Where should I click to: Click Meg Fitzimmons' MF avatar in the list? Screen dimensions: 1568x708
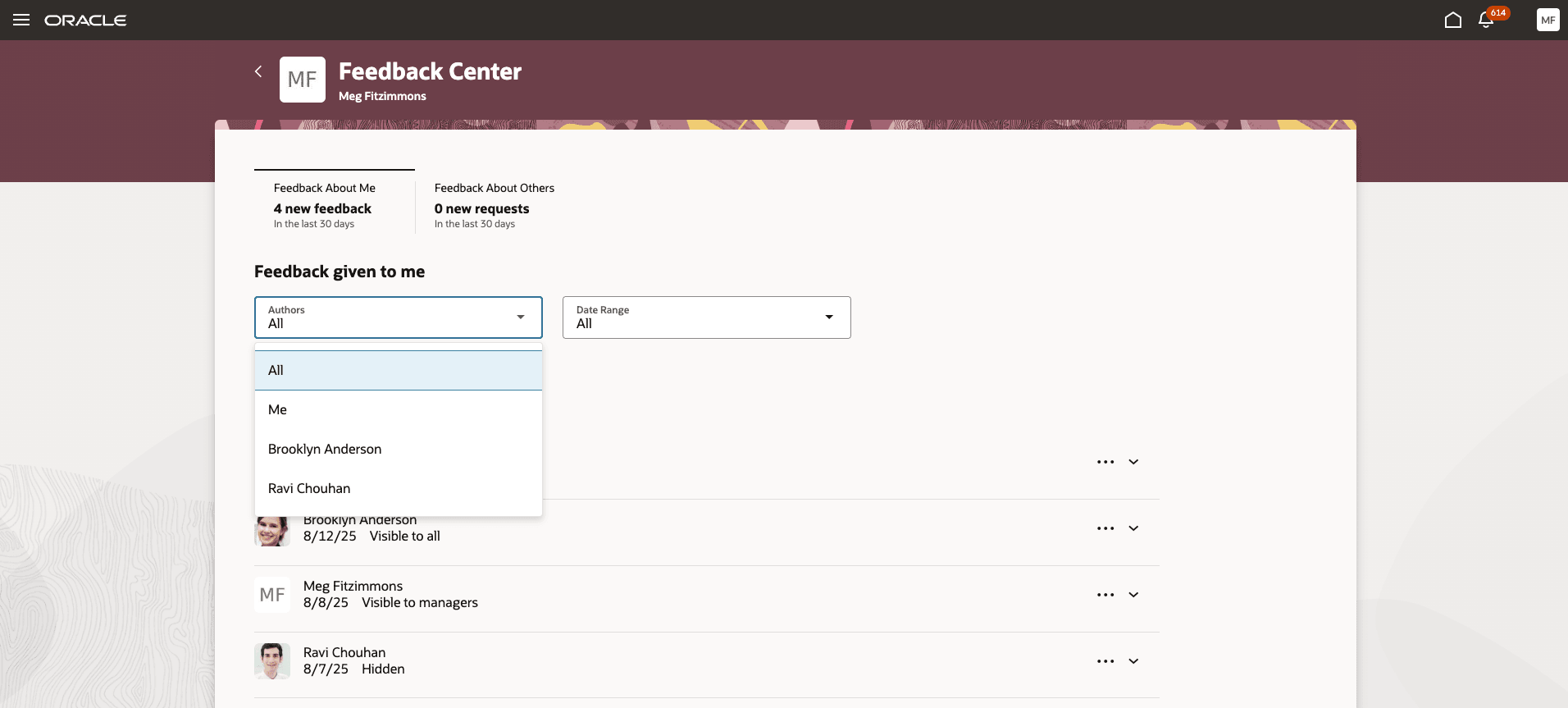pyautogui.click(x=272, y=595)
